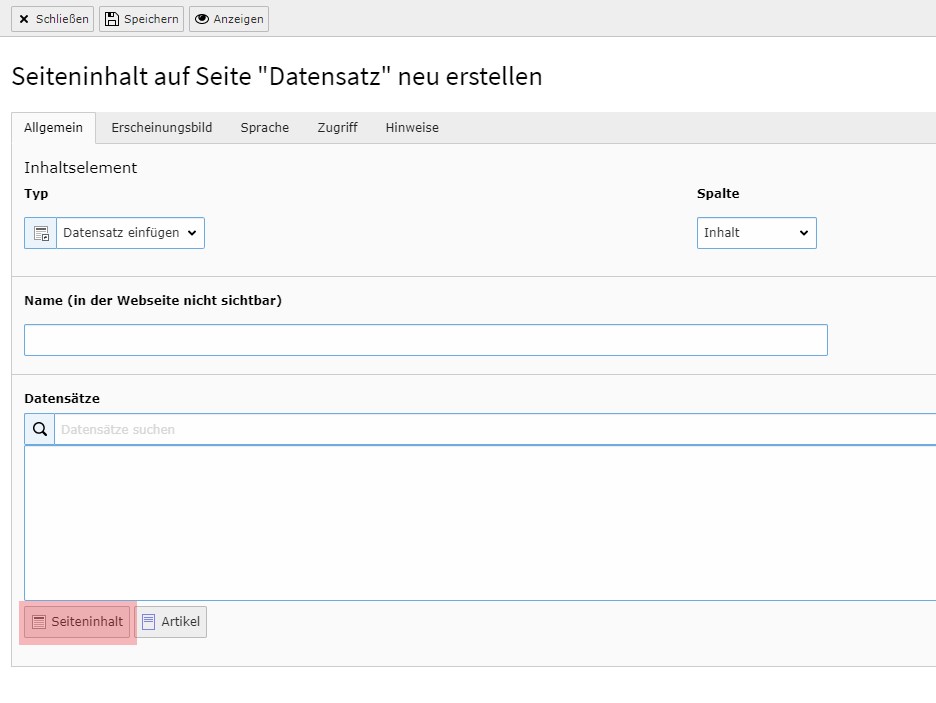Preview the page using the Anzeigen eye button
Screen dimensions: 936x703
(x=228, y=19)
